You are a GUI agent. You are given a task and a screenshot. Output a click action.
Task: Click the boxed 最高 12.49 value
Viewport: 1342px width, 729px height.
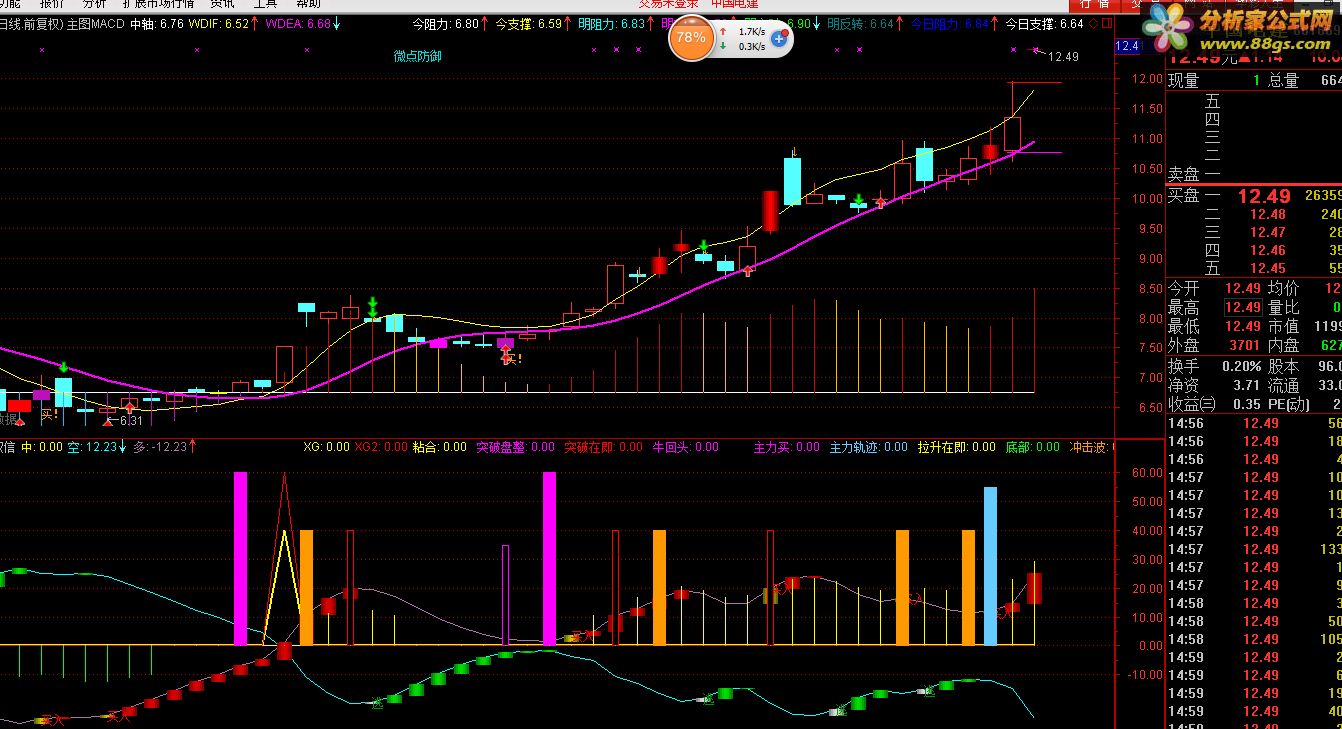pos(1243,307)
